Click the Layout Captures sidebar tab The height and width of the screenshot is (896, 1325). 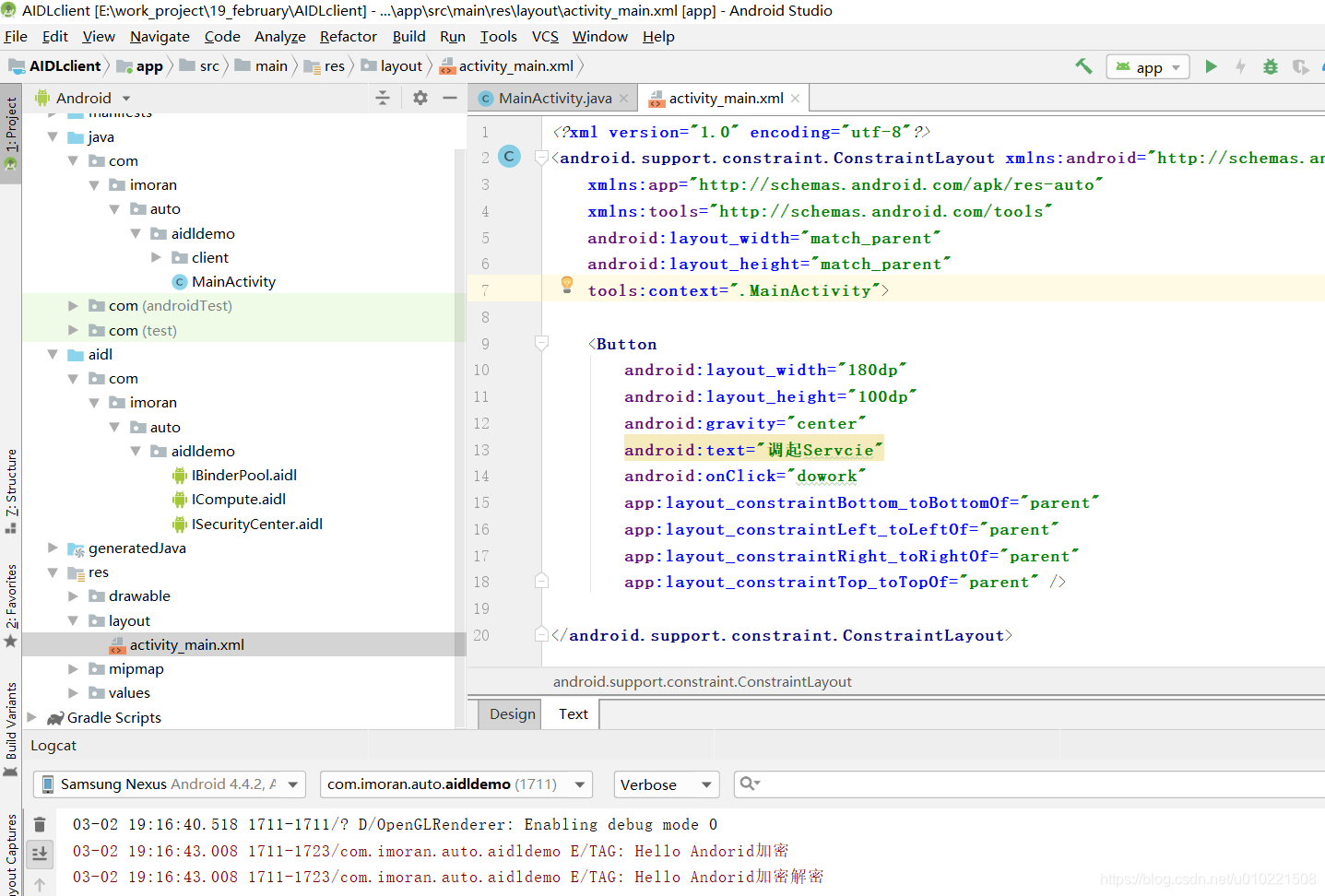tap(11, 853)
